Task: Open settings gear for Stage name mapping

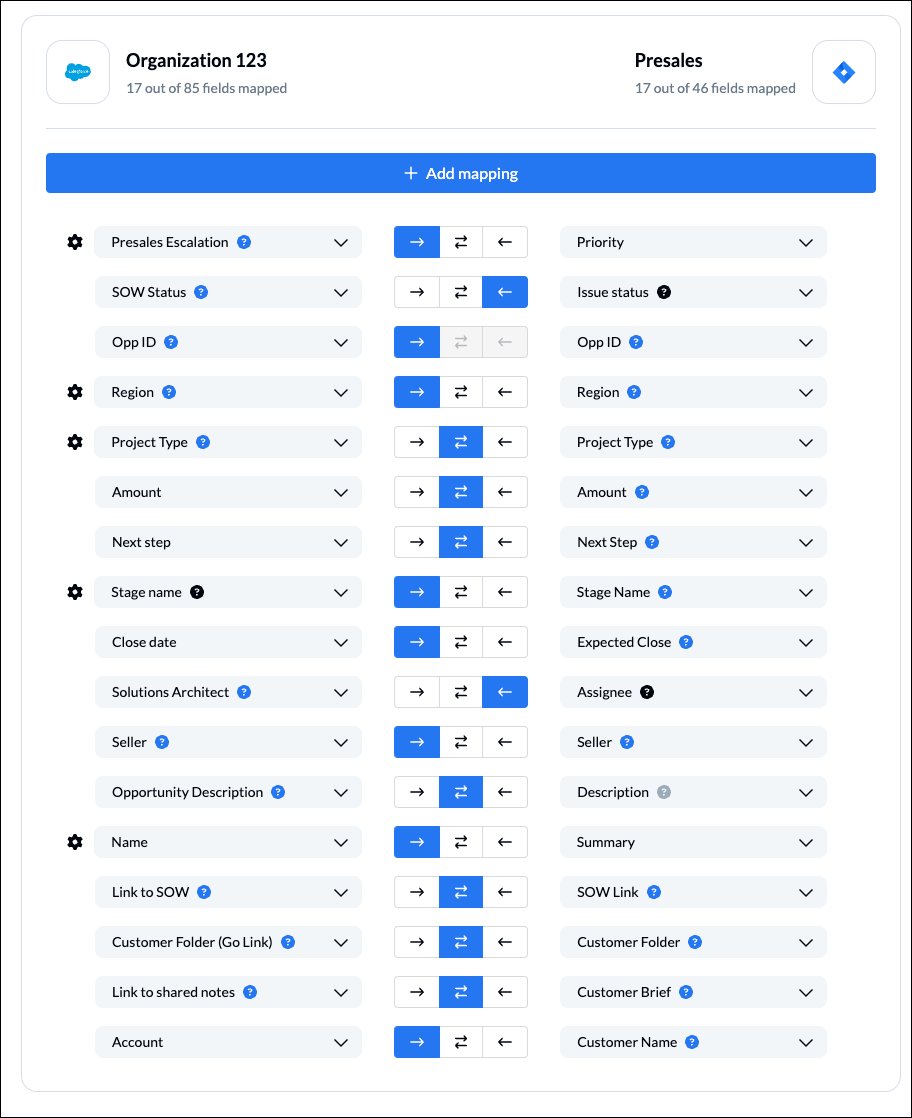Action: click(x=74, y=592)
